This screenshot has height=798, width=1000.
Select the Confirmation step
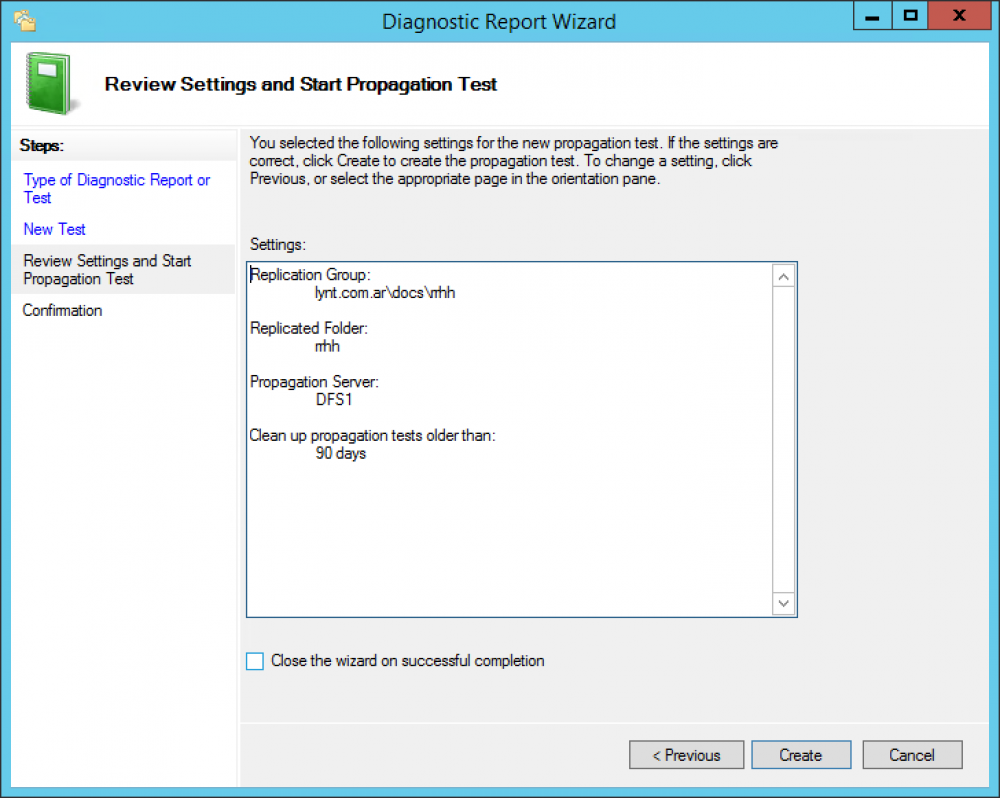point(62,310)
